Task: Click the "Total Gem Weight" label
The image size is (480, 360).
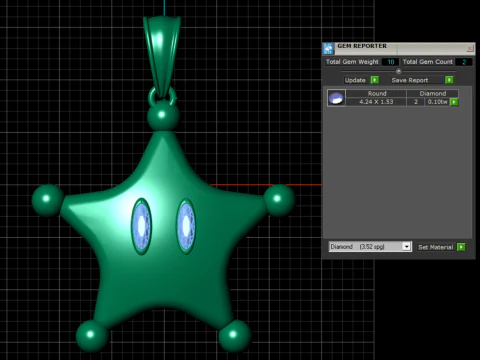Action: (x=352, y=62)
